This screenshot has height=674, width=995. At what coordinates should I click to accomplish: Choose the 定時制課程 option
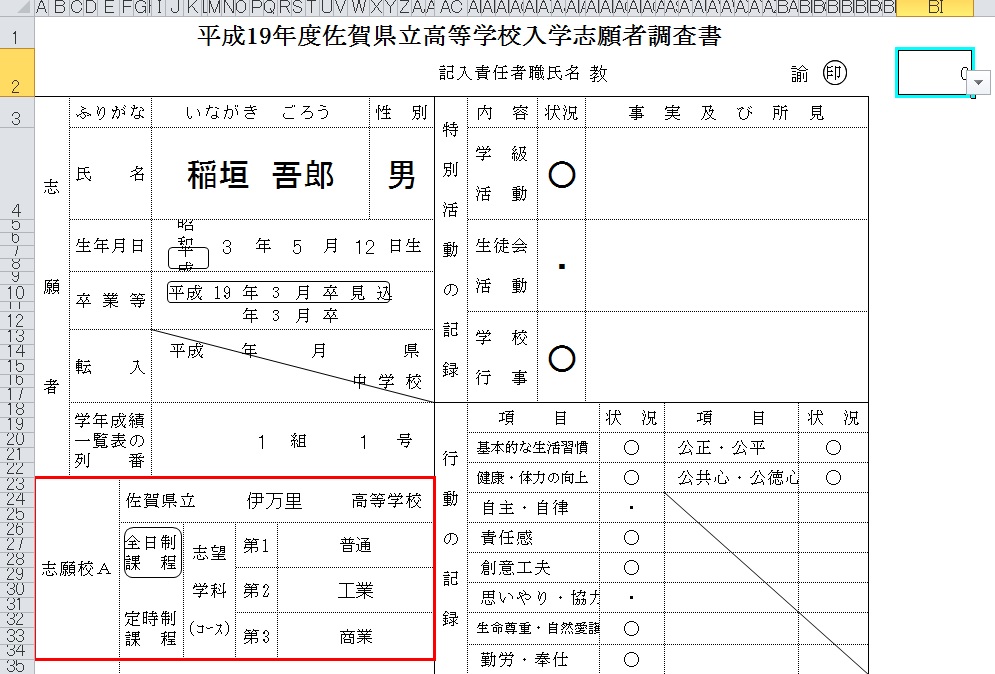(x=150, y=628)
